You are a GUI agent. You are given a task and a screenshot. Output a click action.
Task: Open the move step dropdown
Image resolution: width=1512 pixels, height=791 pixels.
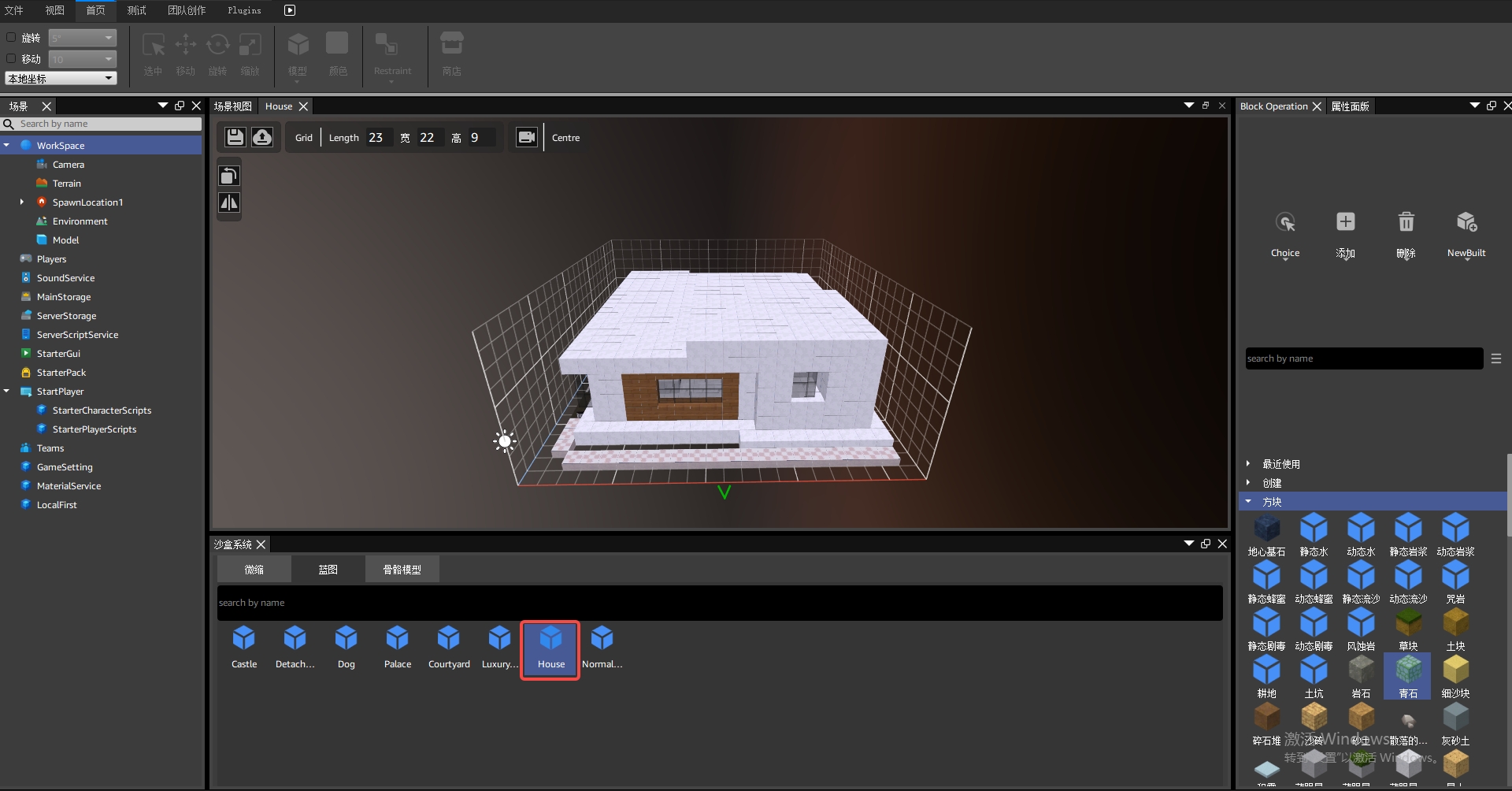83,59
